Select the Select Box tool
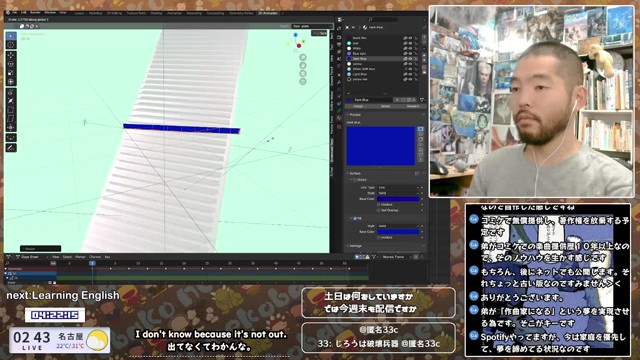 pos(11,36)
